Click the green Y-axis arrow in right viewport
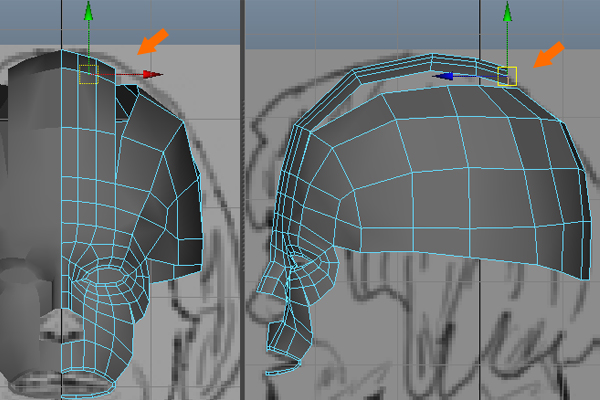This screenshot has width=600, height=400. 507,11
